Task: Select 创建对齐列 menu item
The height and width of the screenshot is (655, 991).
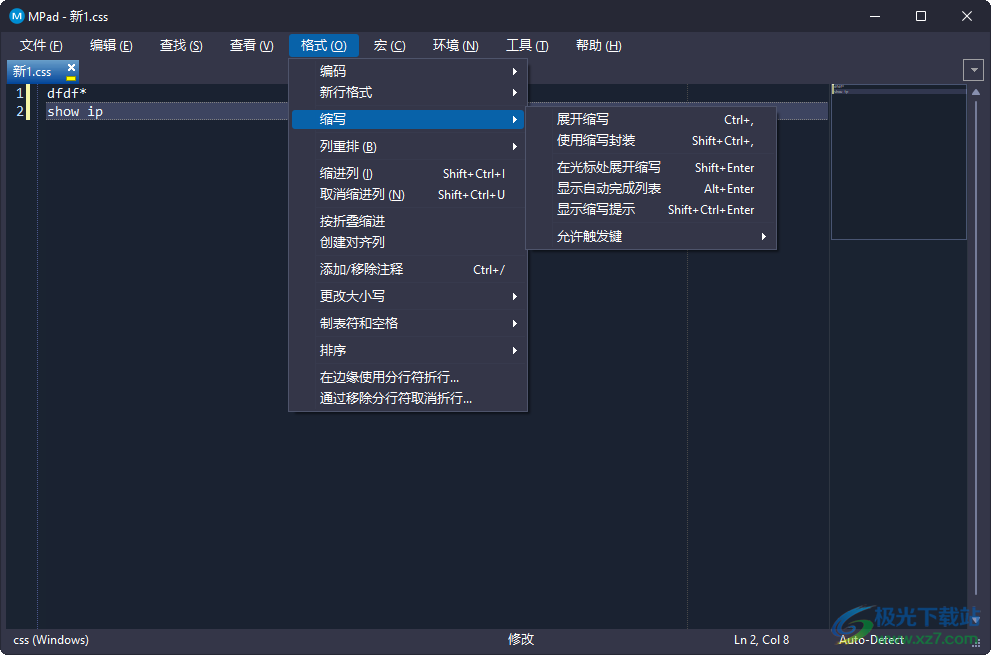Action: (408, 242)
